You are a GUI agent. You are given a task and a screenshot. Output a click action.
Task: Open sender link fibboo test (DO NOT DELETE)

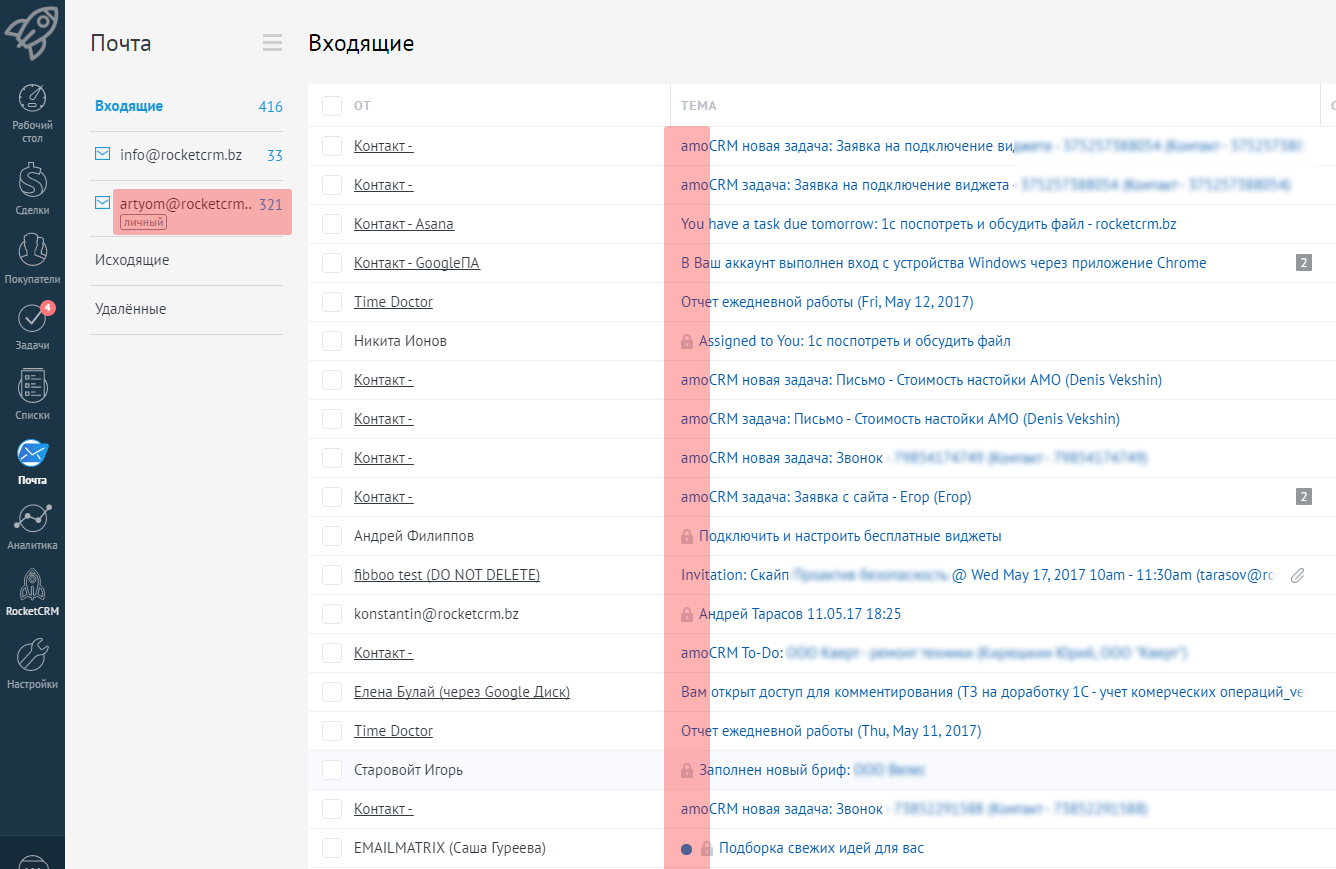(447, 575)
